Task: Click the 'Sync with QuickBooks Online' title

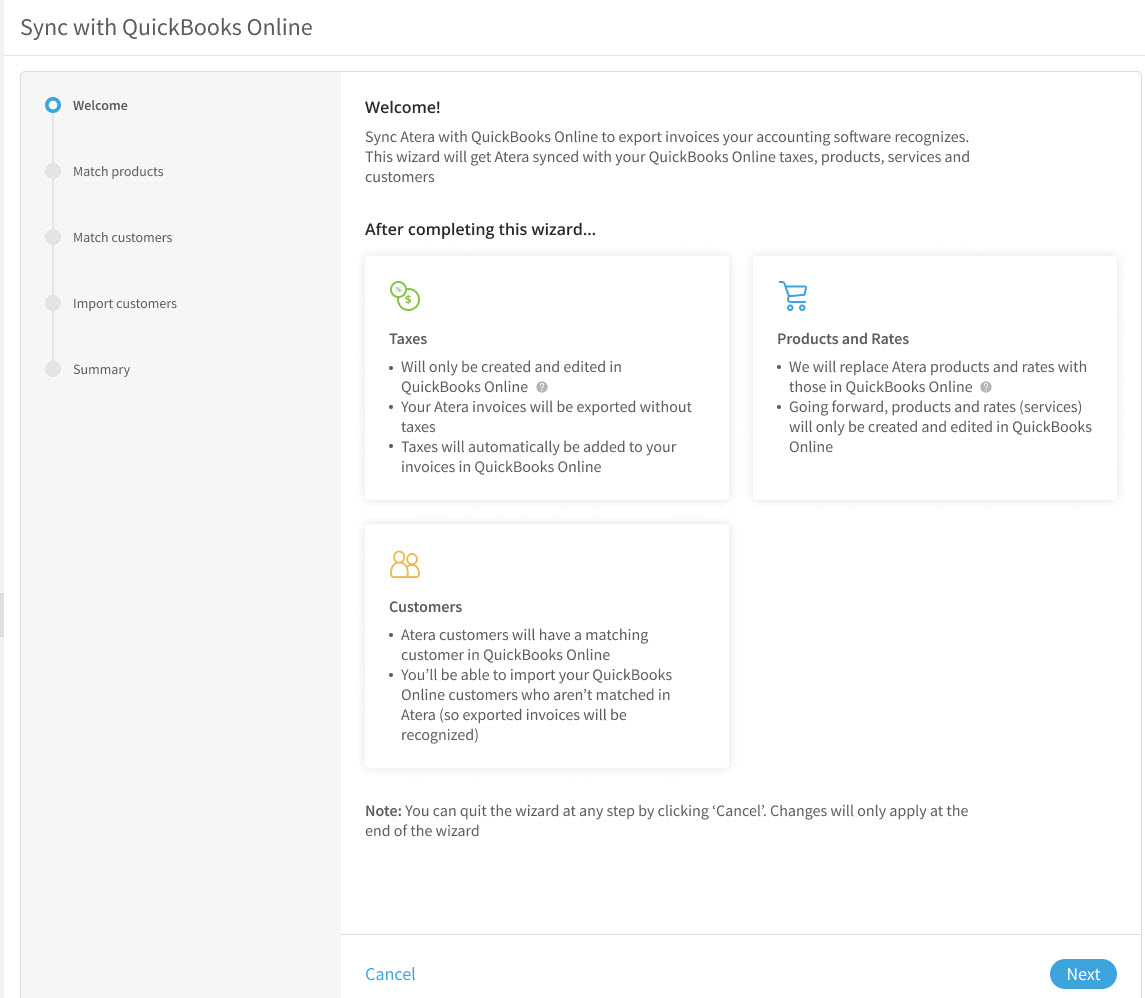Action: click(166, 27)
